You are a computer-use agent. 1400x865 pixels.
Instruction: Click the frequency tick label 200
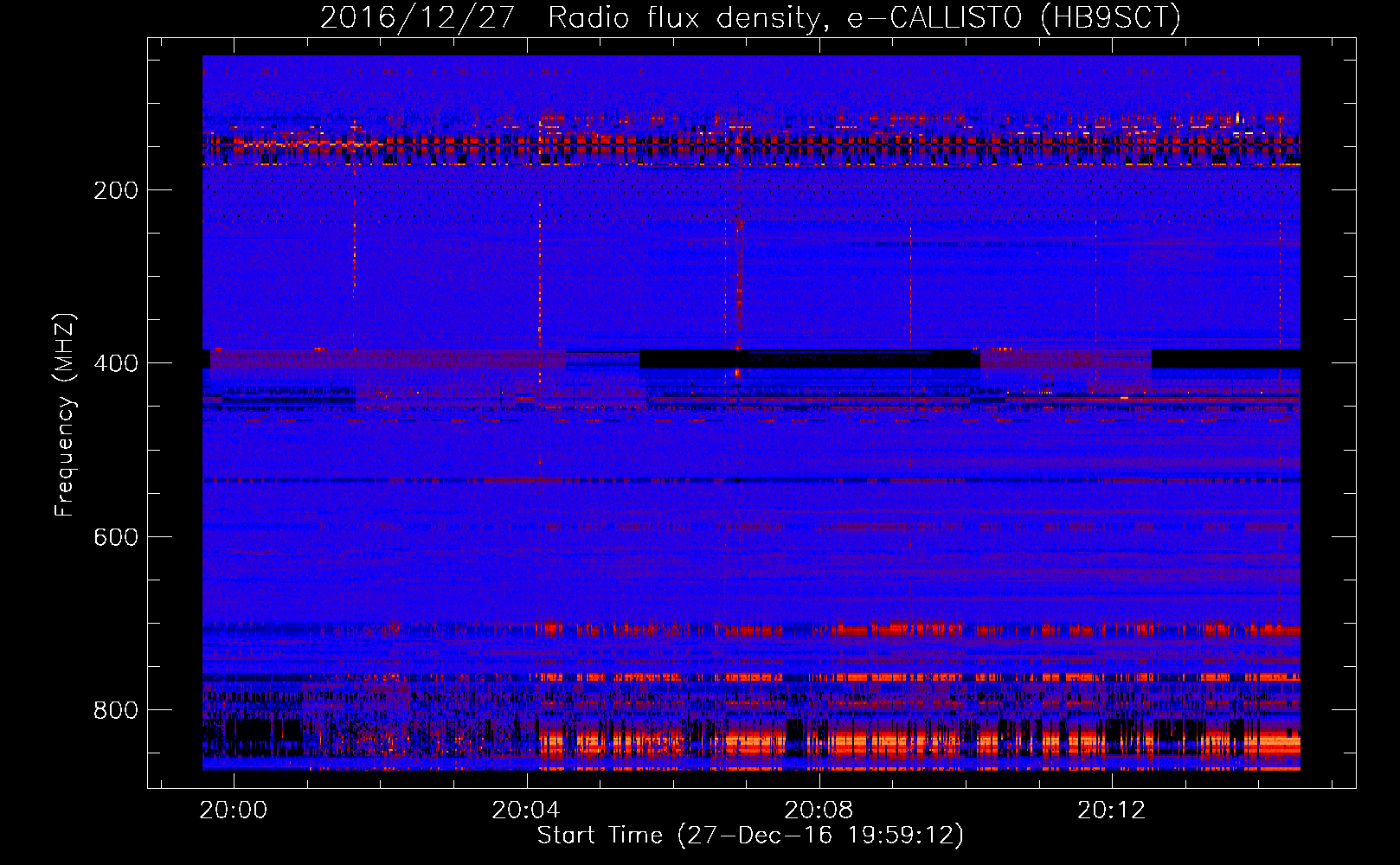coord(116,190)
